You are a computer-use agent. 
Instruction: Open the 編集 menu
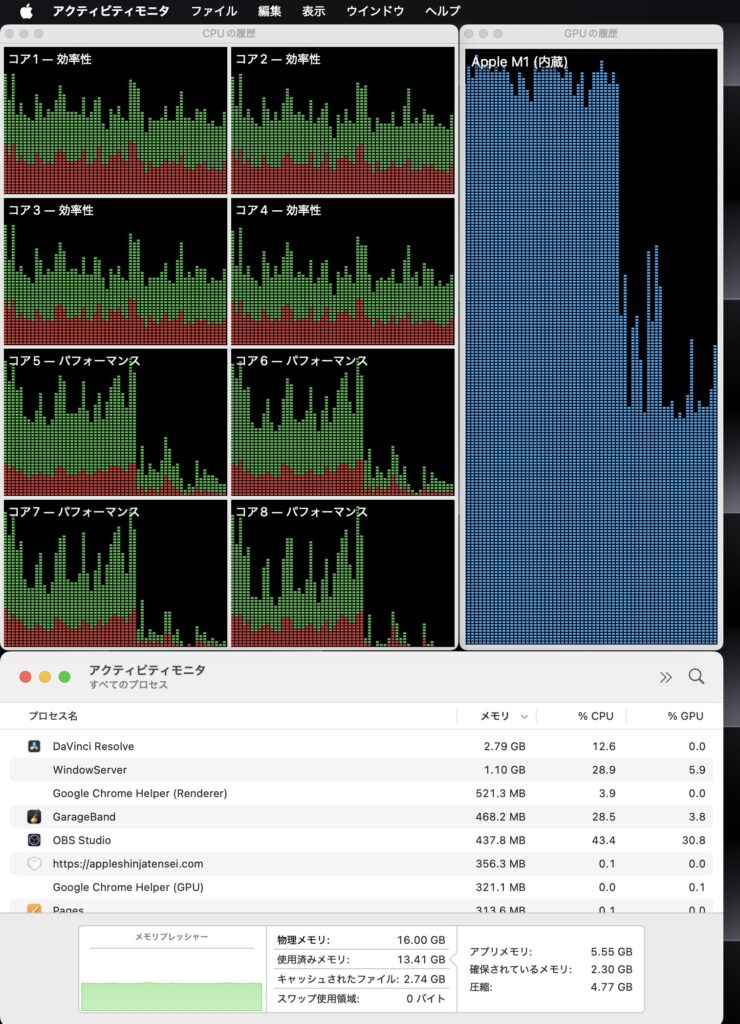pyautogui.click(x=269, y=10)
